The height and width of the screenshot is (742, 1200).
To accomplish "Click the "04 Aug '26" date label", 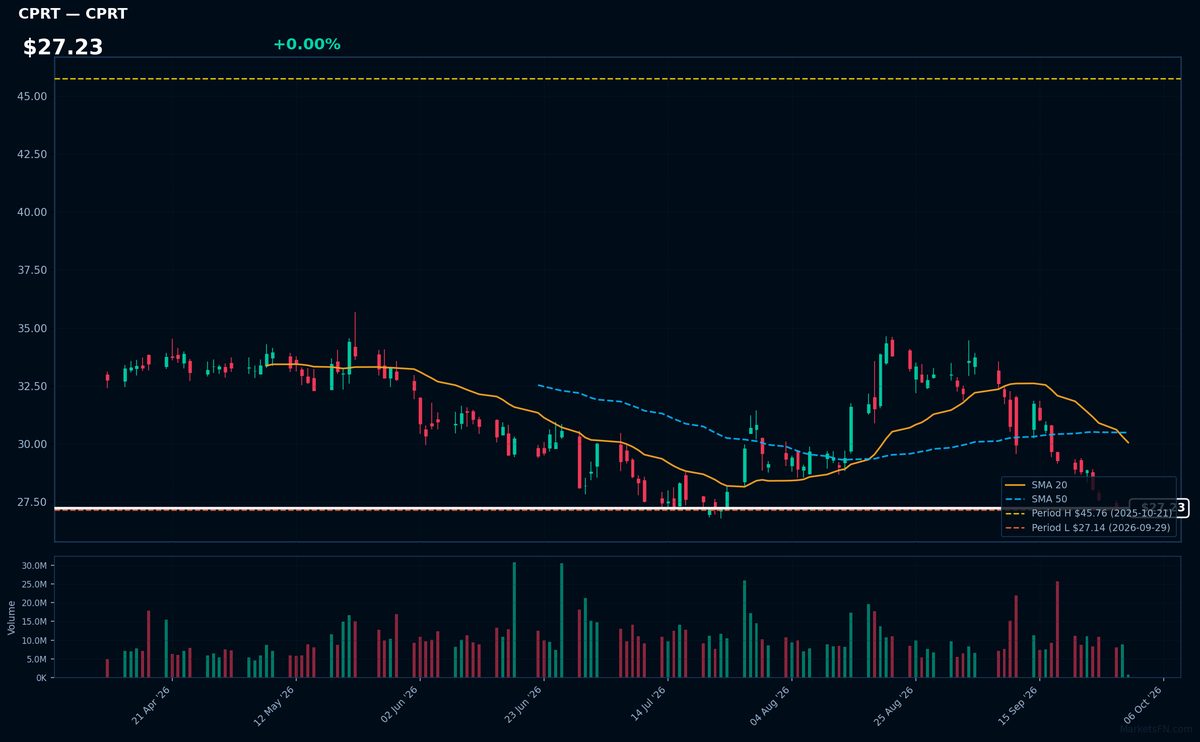I will point(771,704).
